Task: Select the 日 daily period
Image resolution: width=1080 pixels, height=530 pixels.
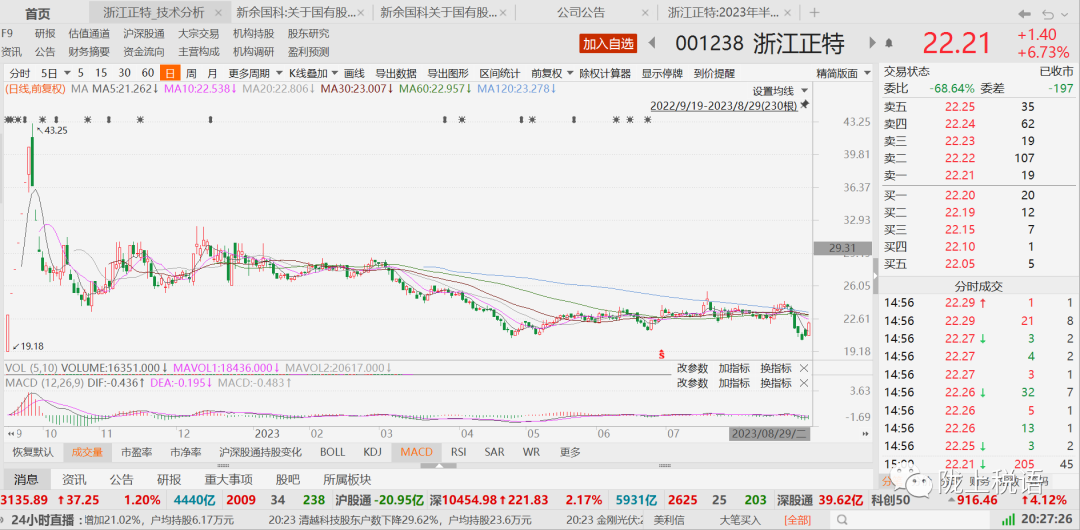Action: [x=169, y=73]
